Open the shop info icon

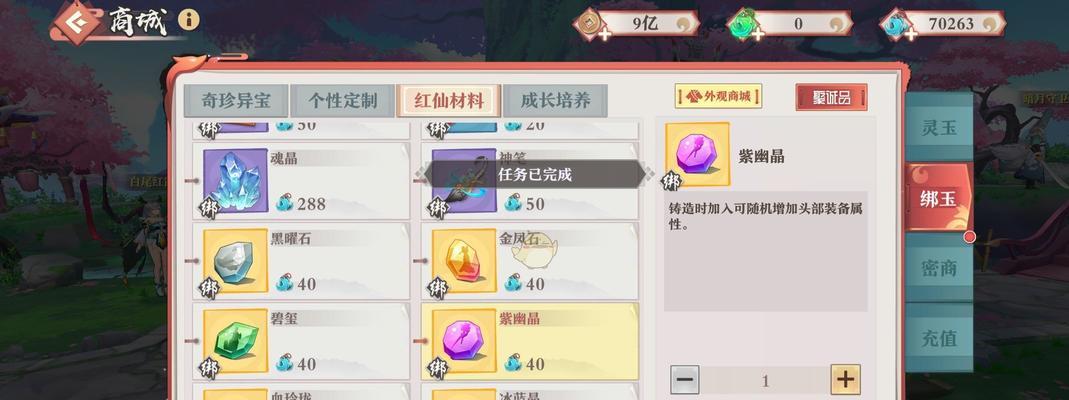pyautogui.click(x=189, y=20)
